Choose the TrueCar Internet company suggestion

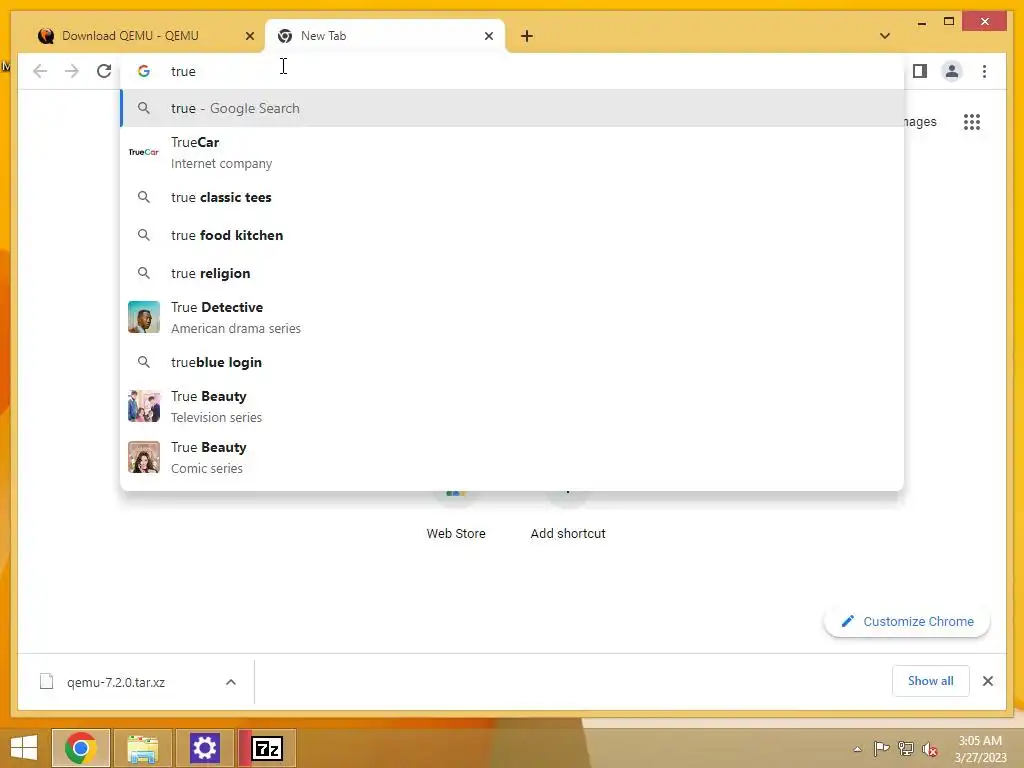pyautogui.click(x=512, y=153)
